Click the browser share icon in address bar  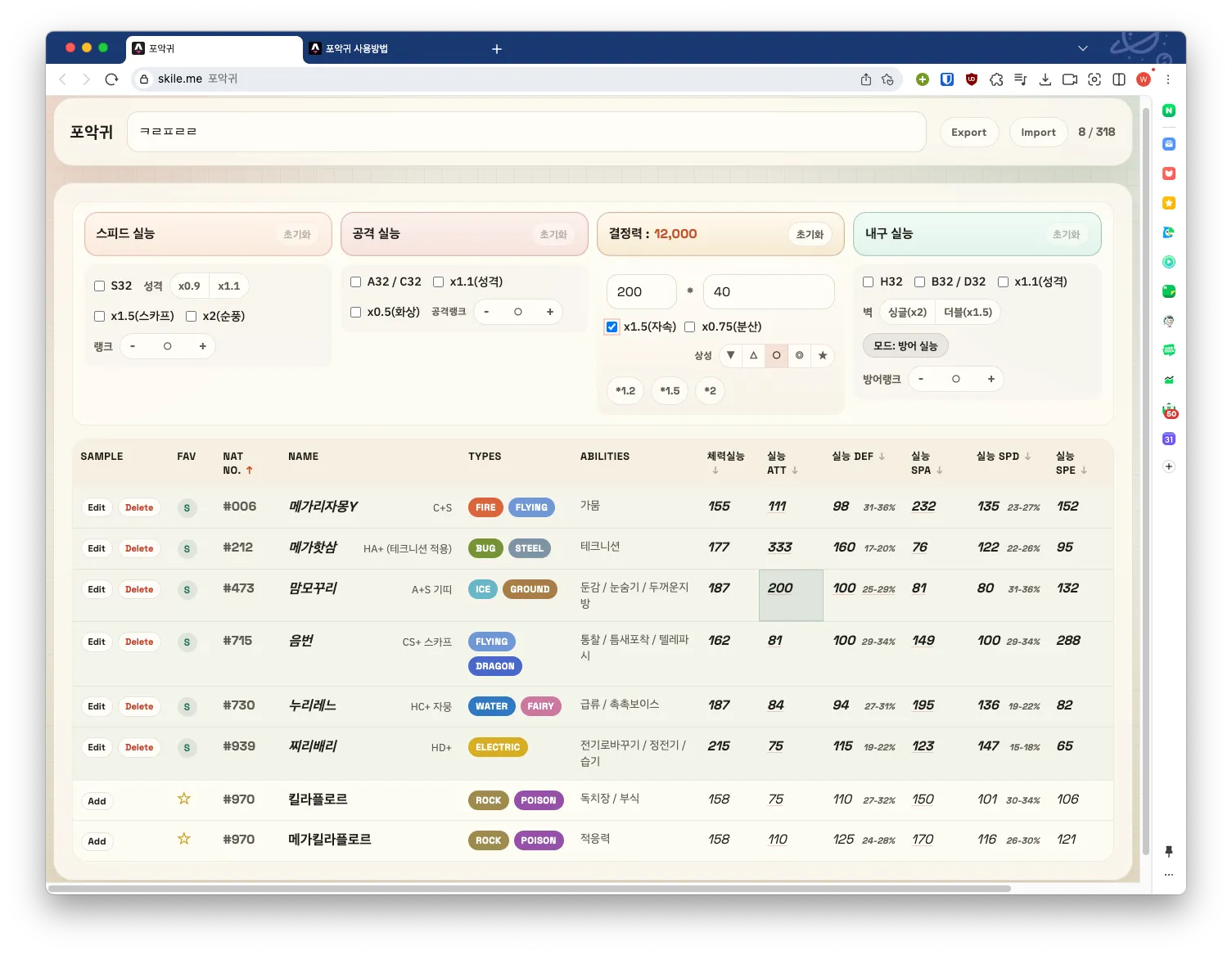click(x=865, y=79)
